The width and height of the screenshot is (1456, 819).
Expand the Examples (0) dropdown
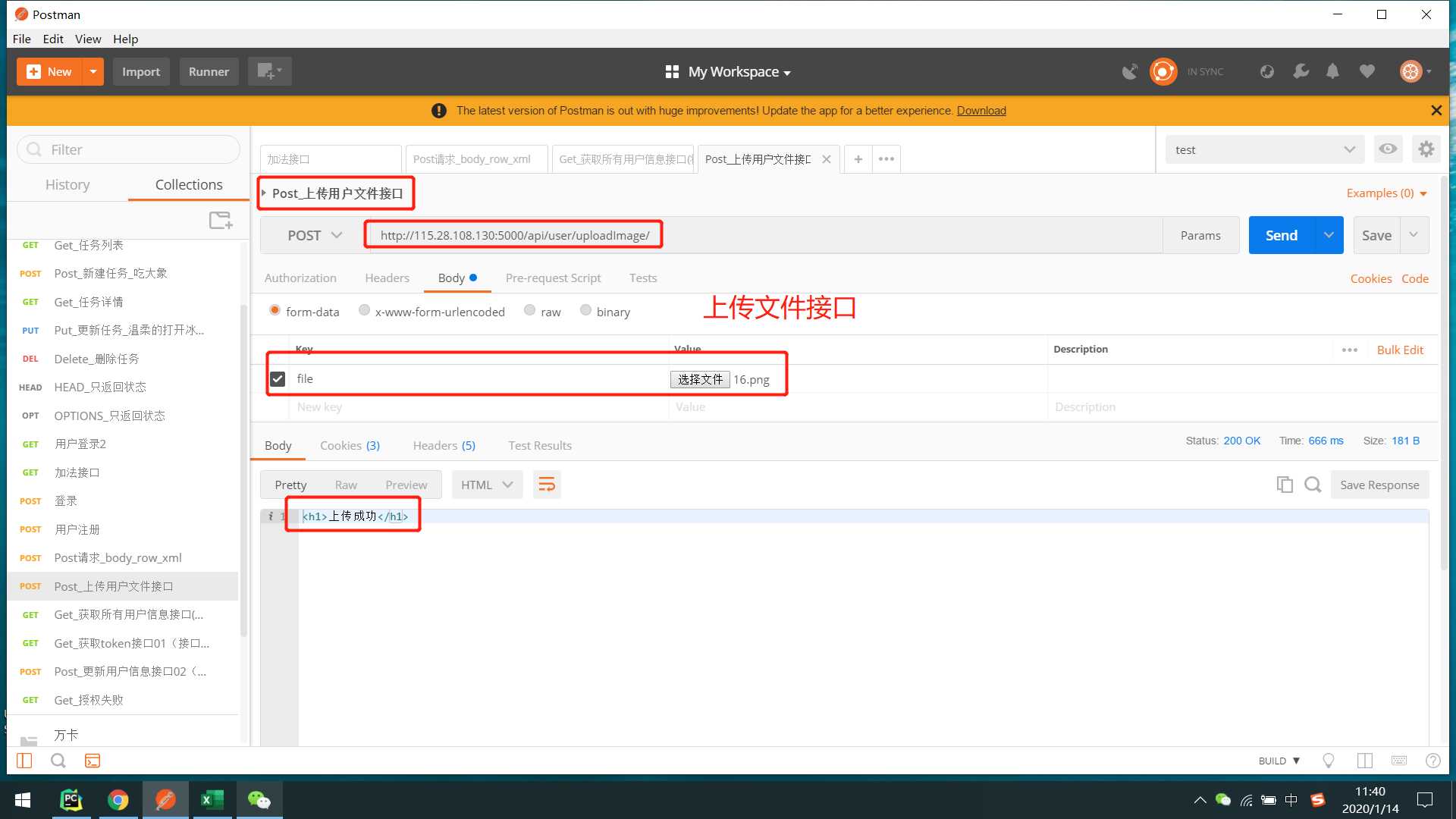(1387, 193)
